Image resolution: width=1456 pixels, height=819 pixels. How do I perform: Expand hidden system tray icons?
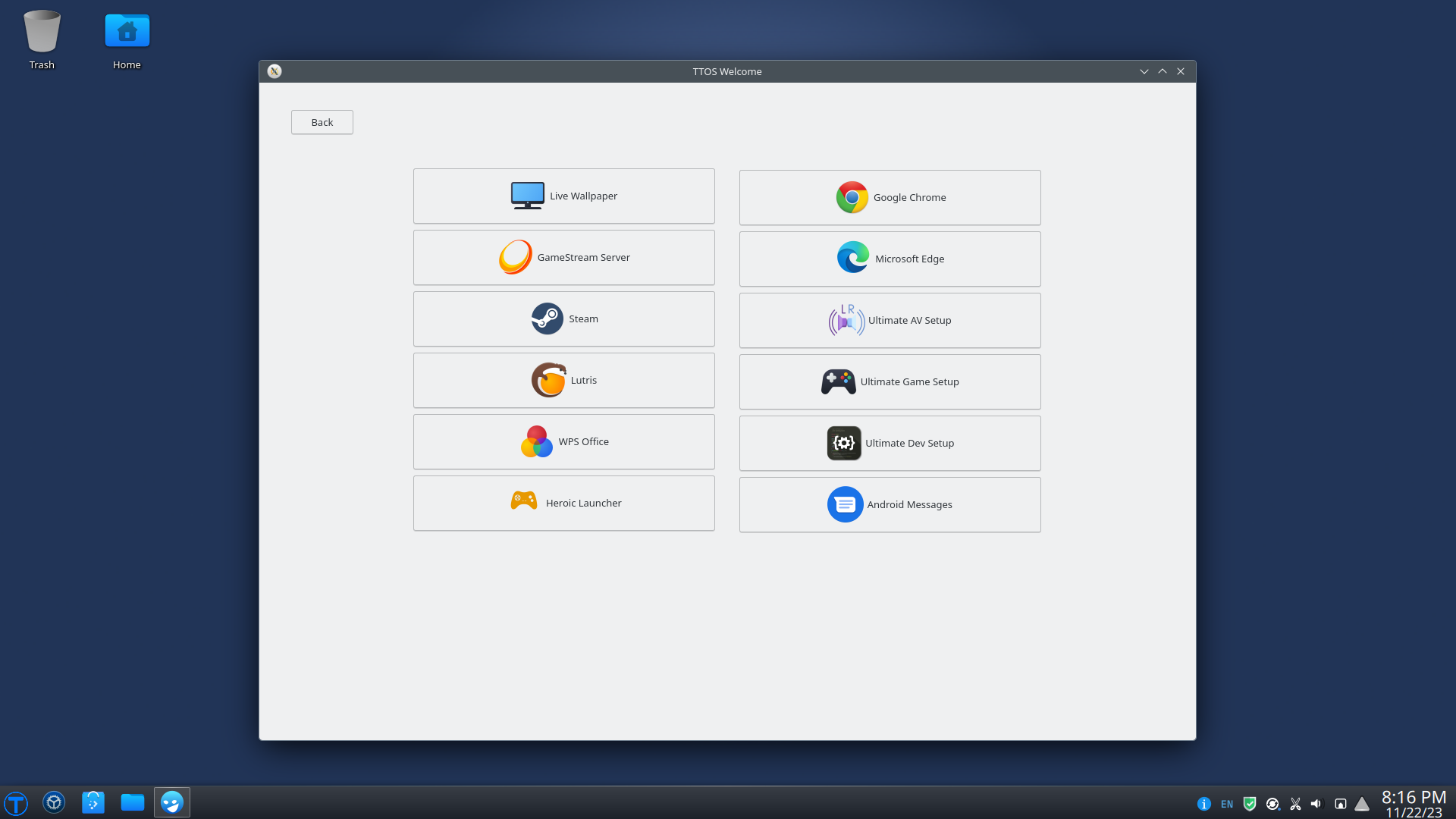(x=1363, y=804)
